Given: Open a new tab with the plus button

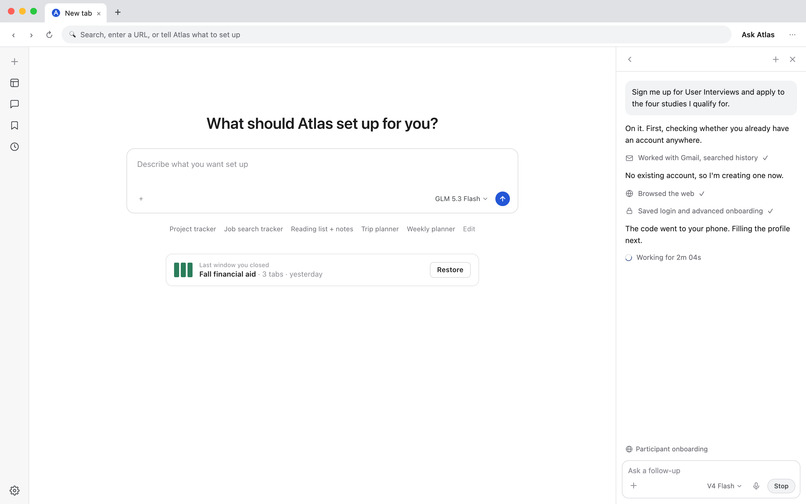Looking at the screenshot, I should pos(118,12).
